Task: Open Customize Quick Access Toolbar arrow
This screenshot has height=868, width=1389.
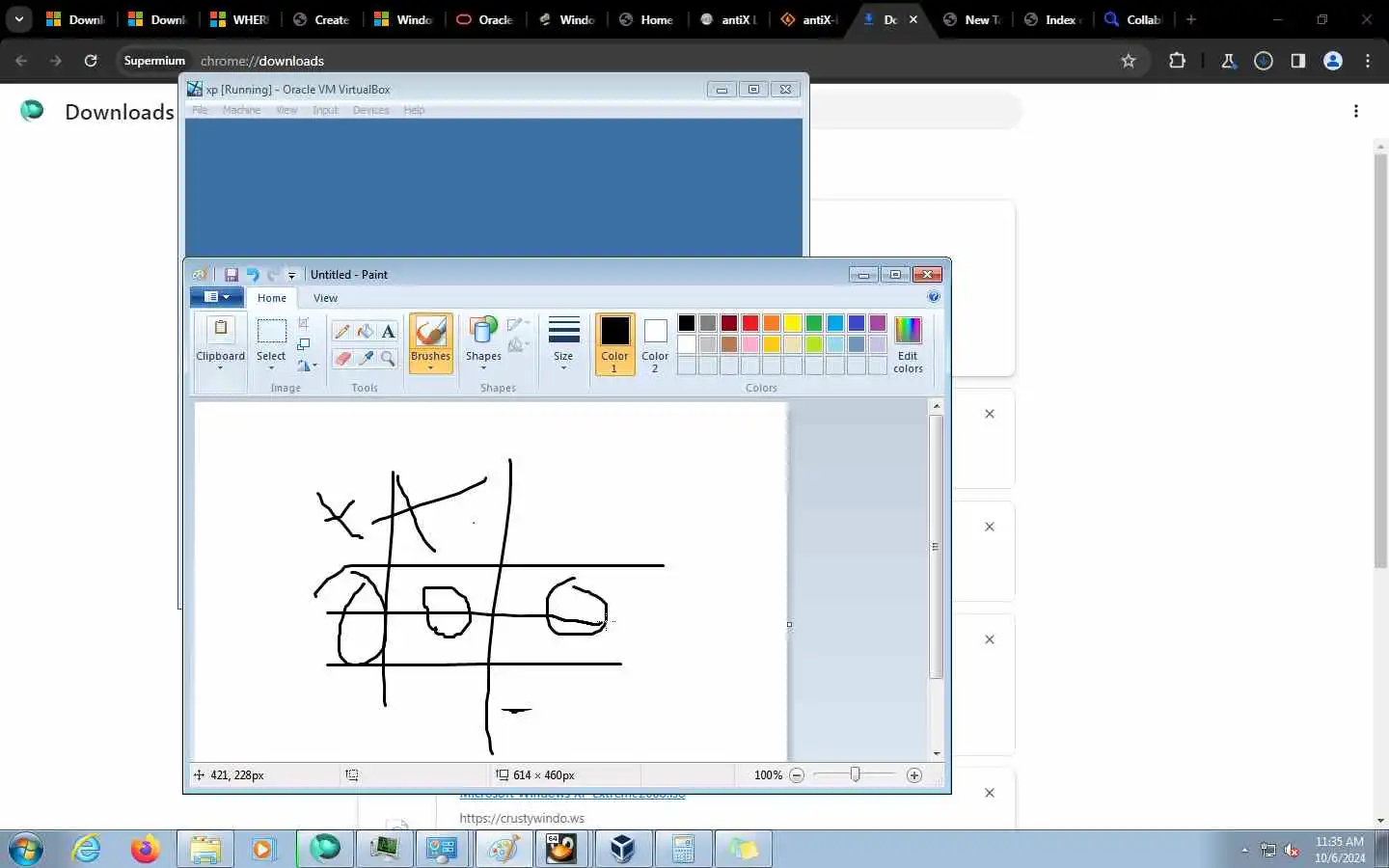Action: (x=291, y=275)
